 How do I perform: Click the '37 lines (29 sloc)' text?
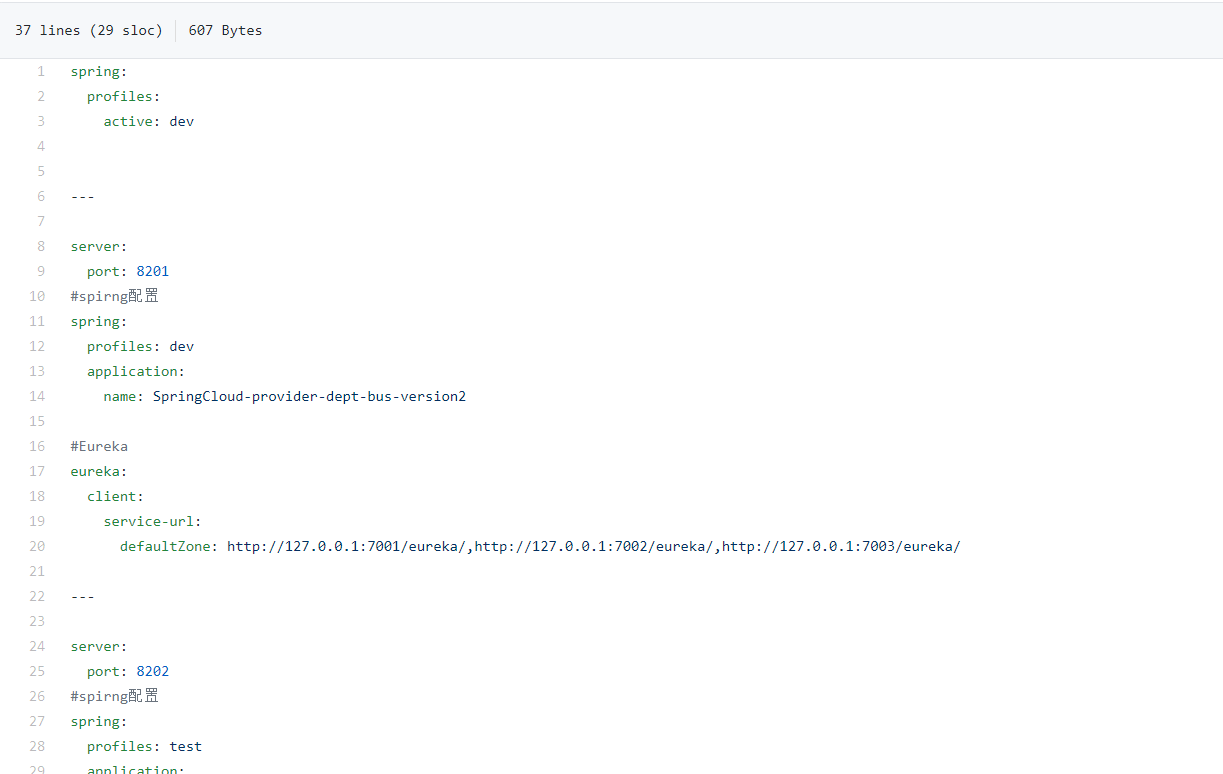(88, 30)
